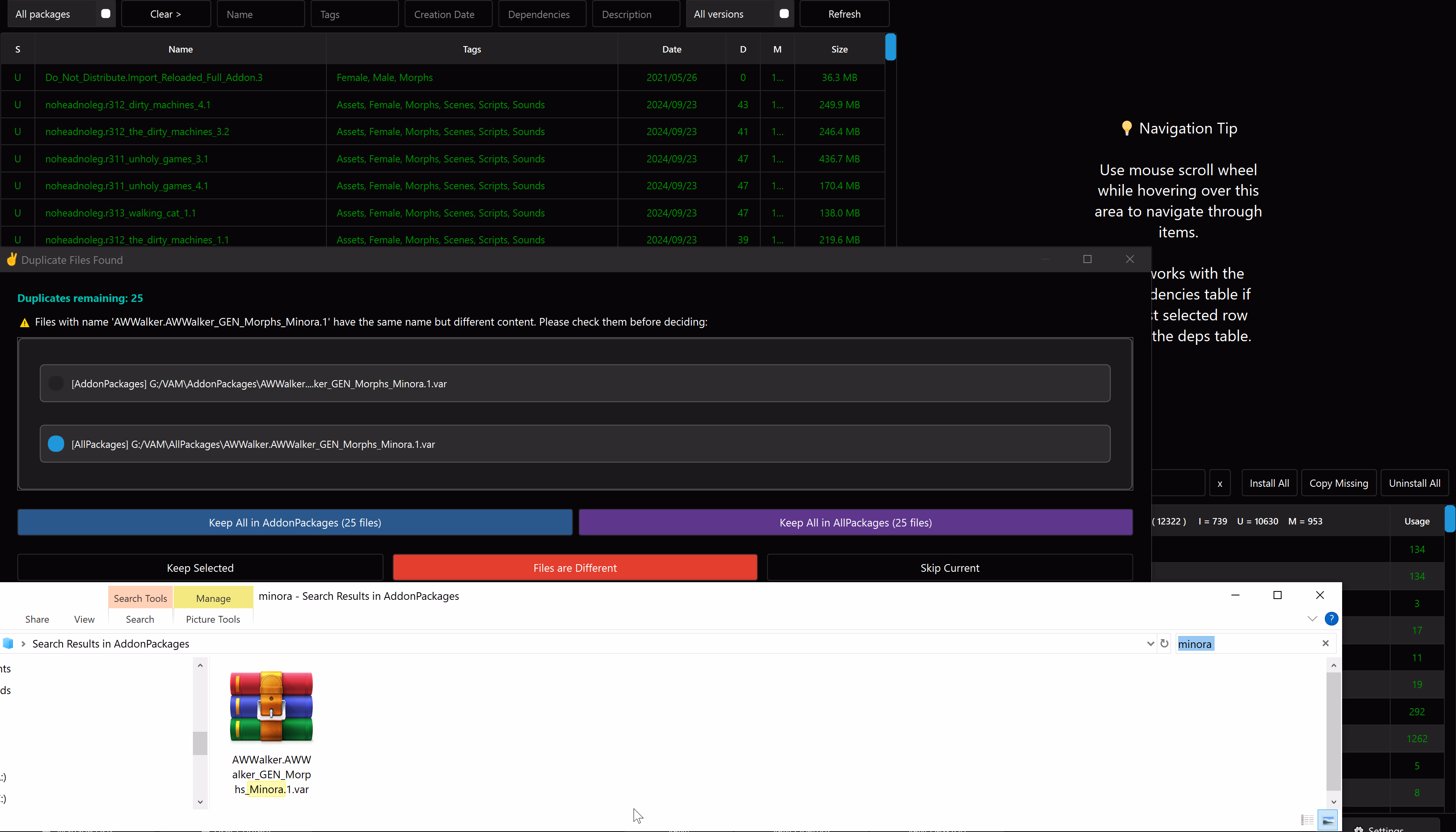Switch to large icons view icon
The image size is (1456, 832).
pos(1328,820)
